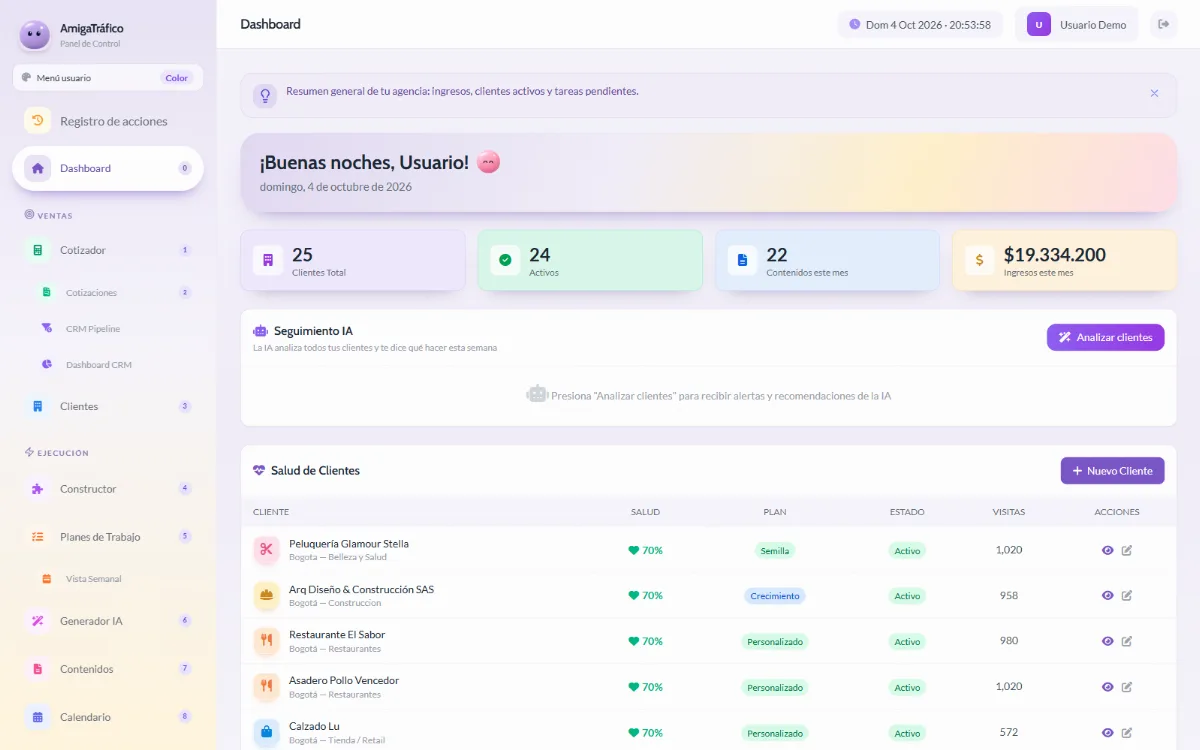Click the Clientes building icon
Screen dimensions: 1200x750
[37, 406]
